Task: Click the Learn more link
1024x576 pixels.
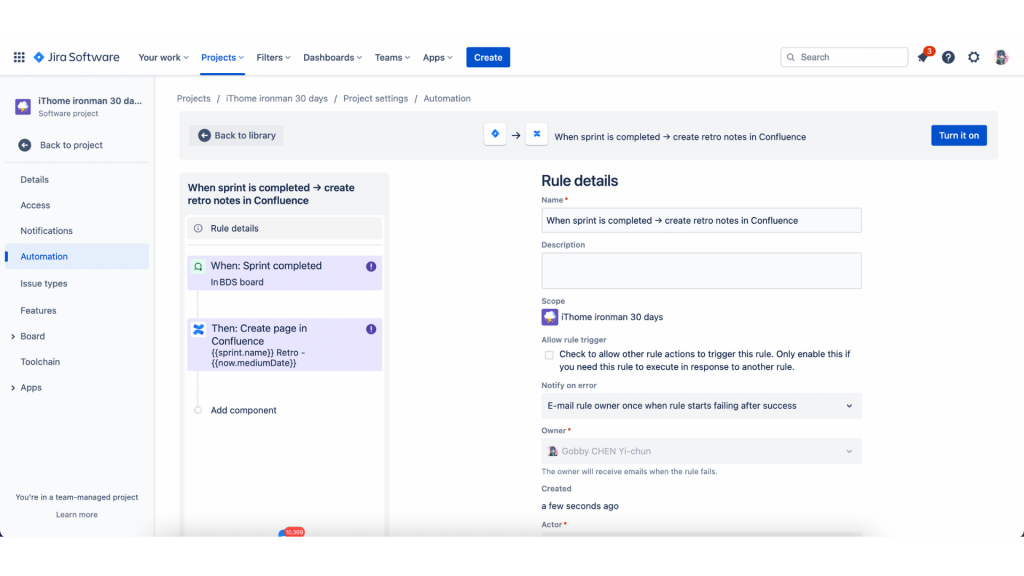Action: [76, 515]
